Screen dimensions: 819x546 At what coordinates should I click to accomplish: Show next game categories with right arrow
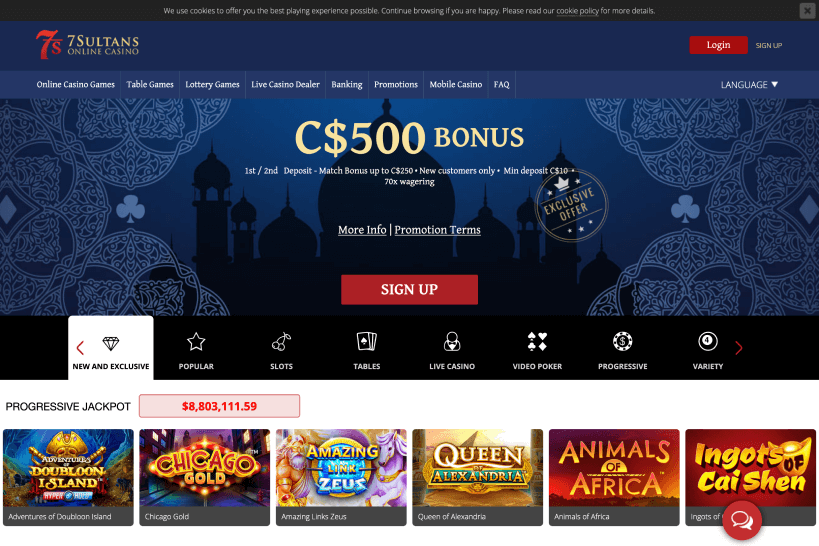[x=739, y=348]
